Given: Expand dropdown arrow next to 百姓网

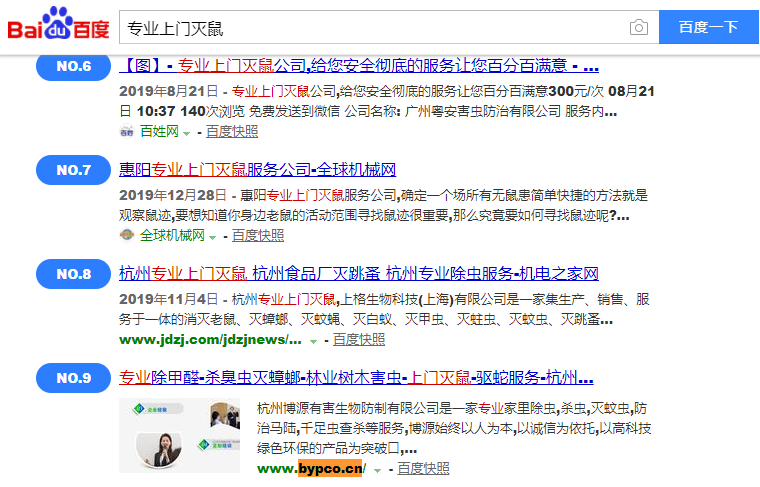Looking at the screenshot, I should point(187,133).
